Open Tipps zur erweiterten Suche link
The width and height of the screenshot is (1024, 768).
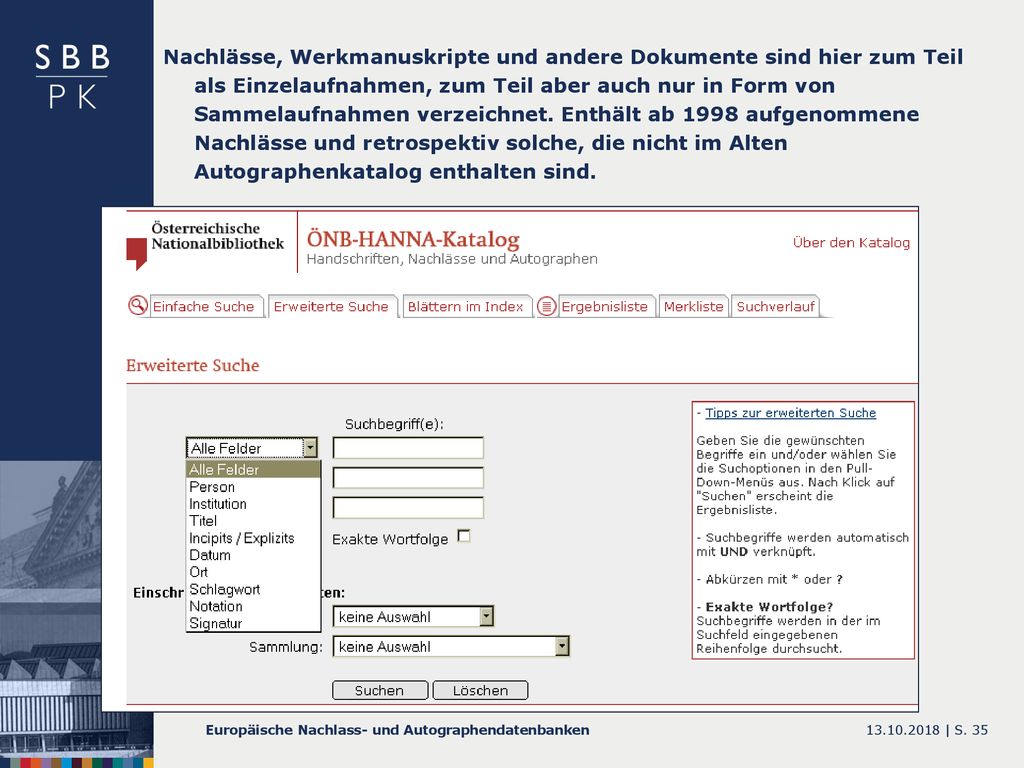[790, 413]
